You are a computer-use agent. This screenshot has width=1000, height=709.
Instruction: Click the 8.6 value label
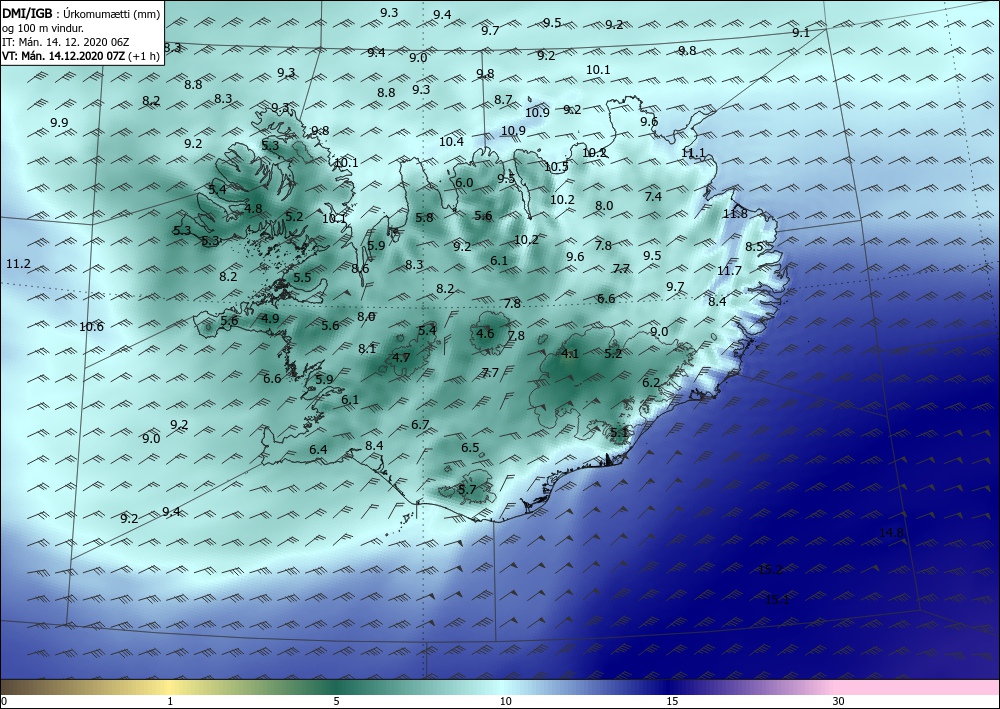coord(360,268)
